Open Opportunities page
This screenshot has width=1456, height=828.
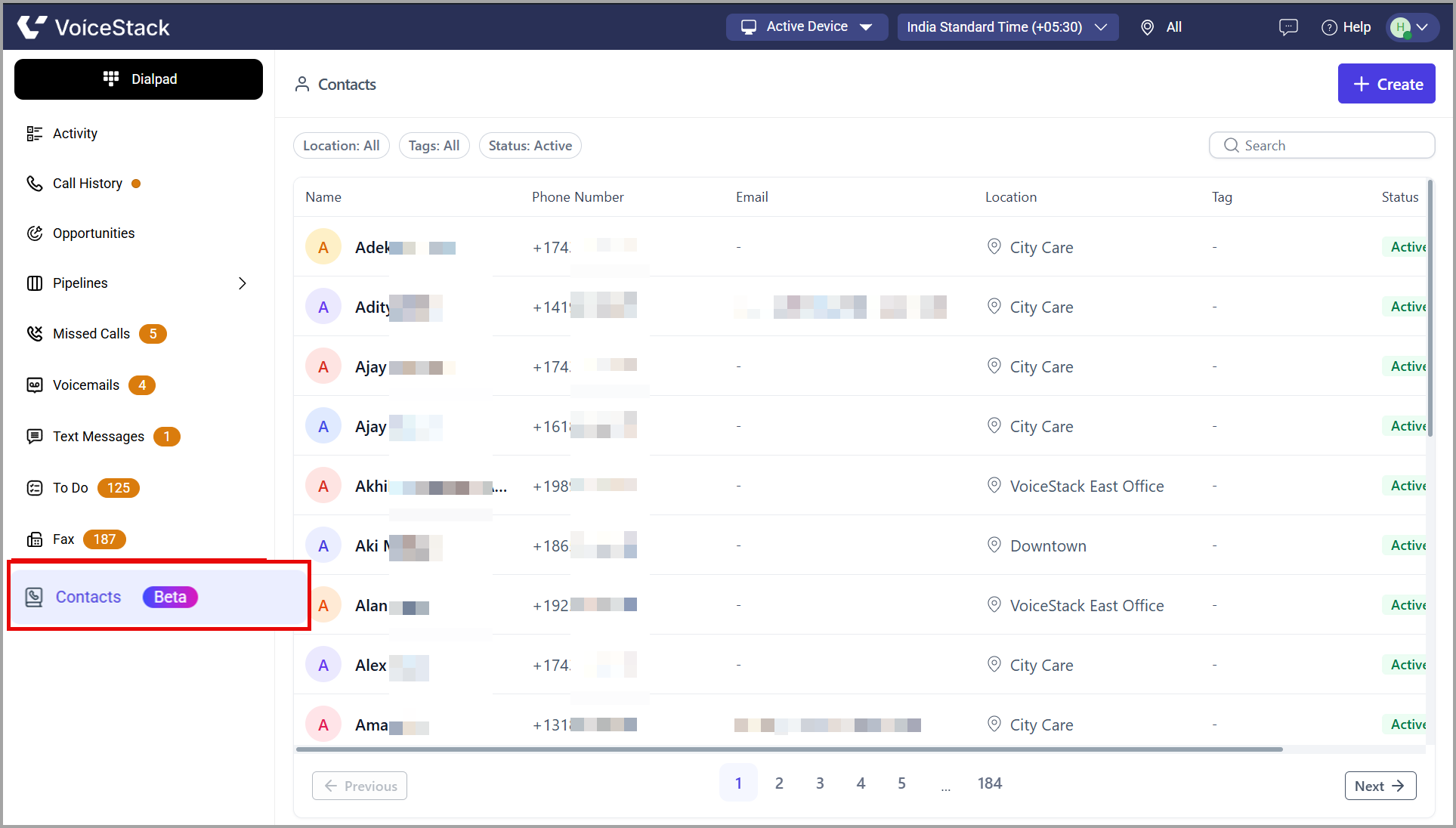[94, 233]
